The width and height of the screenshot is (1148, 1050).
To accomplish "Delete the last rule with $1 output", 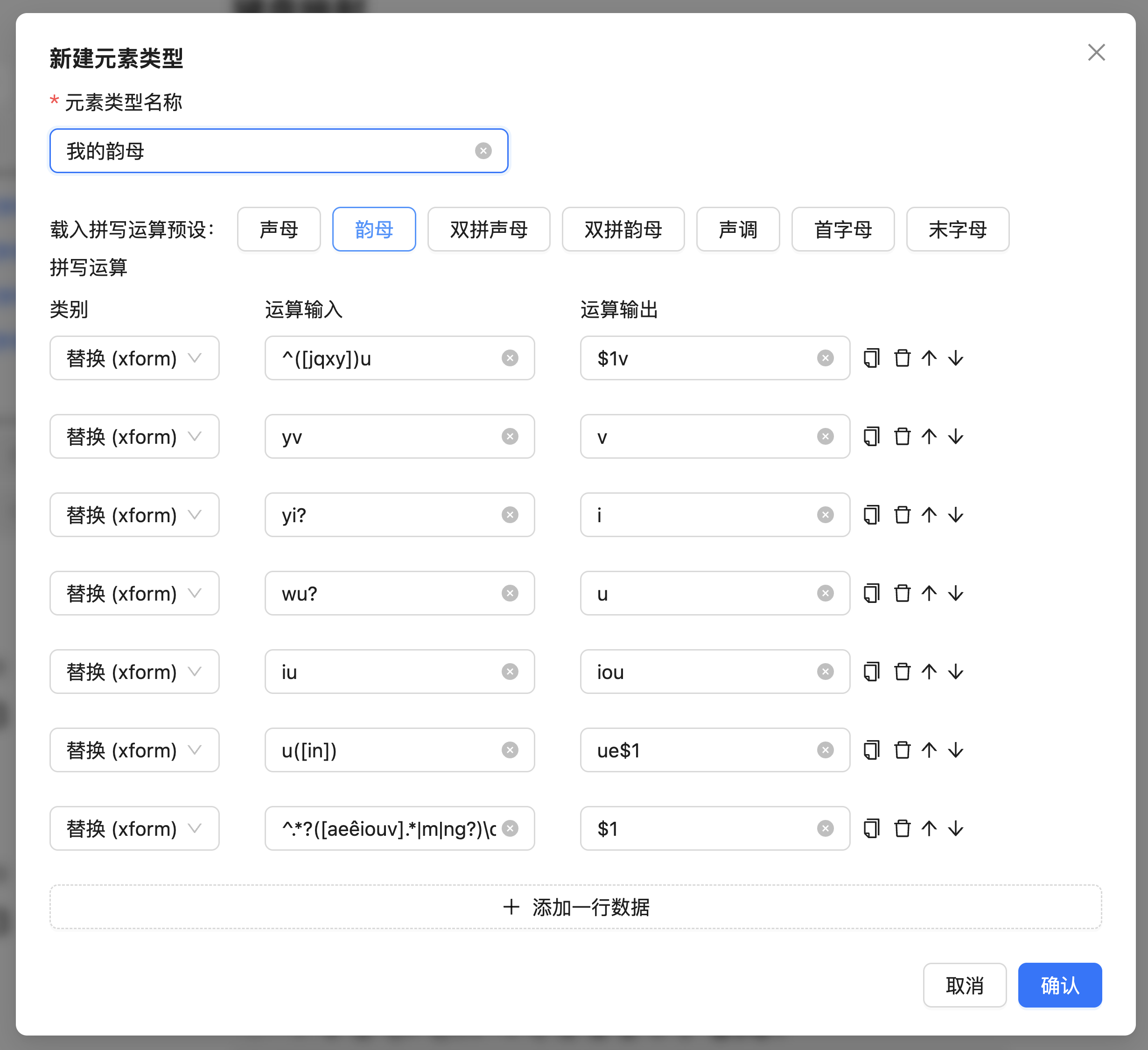I will click(902, 828).
